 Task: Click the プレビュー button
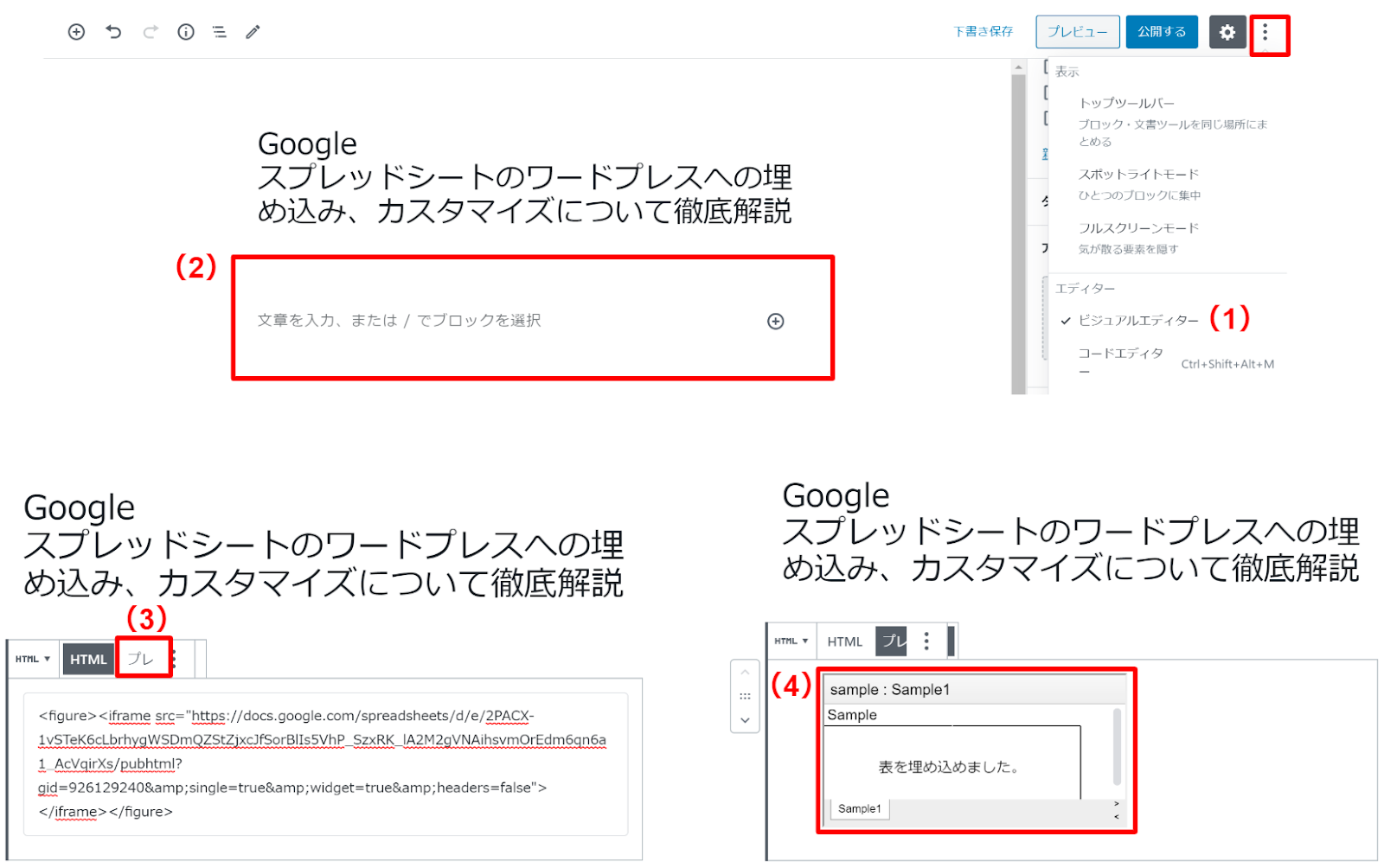1078,32
